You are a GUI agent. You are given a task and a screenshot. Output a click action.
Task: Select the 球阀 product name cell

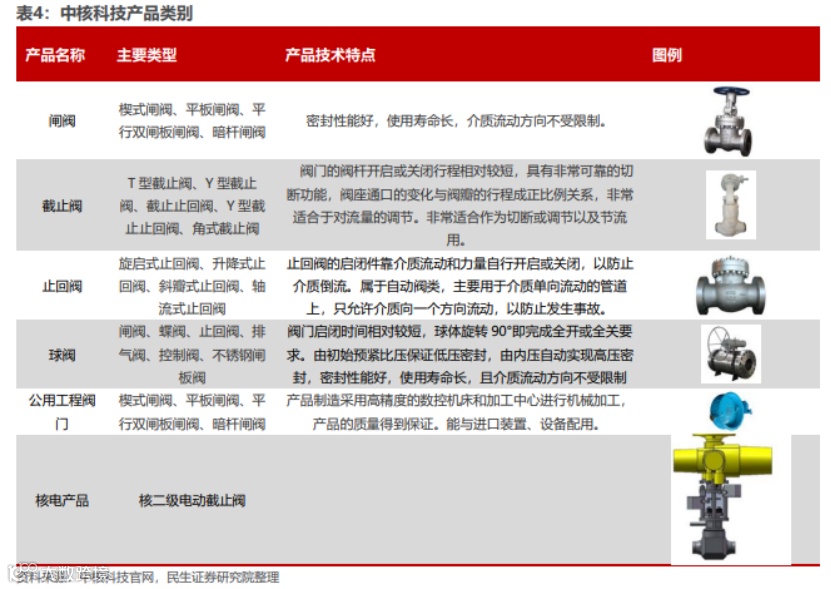(62, 355)
